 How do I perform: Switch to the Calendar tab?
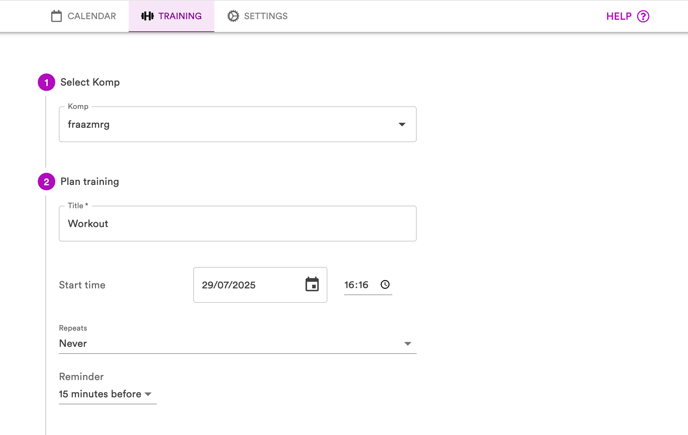coord(83,16)
